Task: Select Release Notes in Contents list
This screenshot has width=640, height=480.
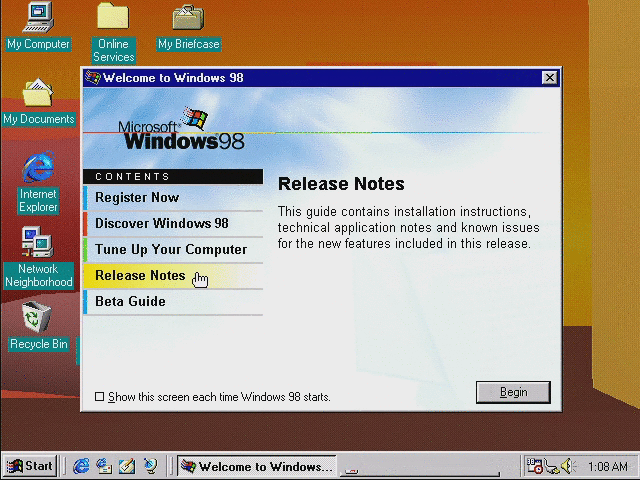Action: pos(173,276)
